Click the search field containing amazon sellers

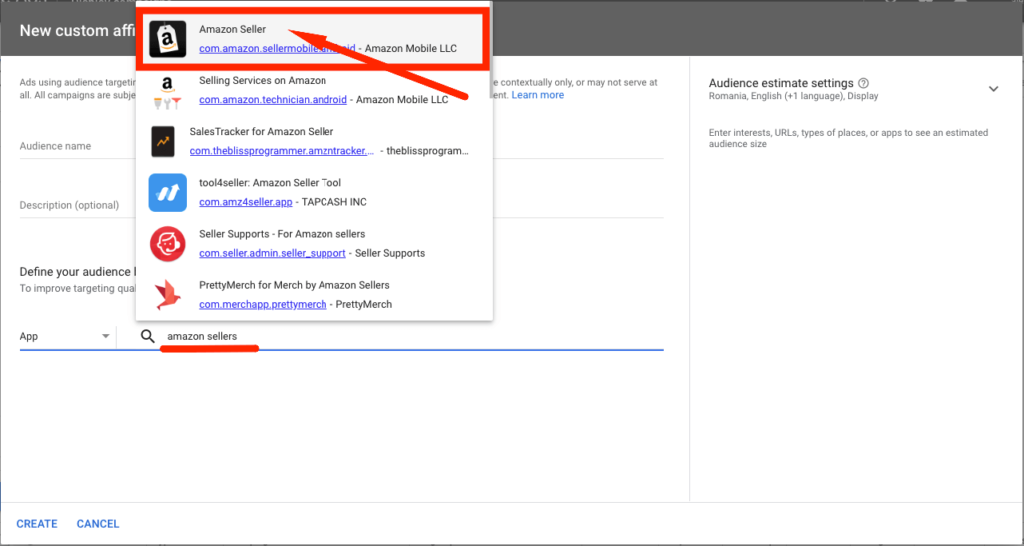coord(400,337)
